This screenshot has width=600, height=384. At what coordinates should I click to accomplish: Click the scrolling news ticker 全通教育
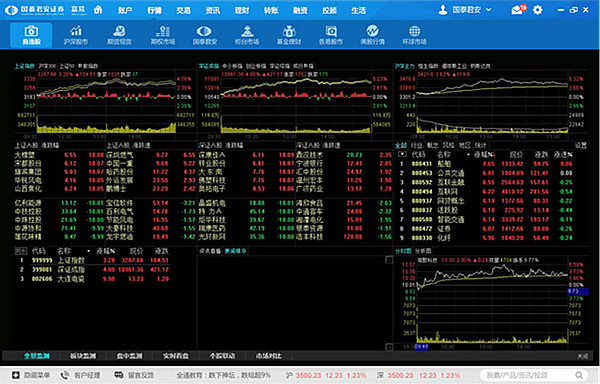tap(223, 375)
